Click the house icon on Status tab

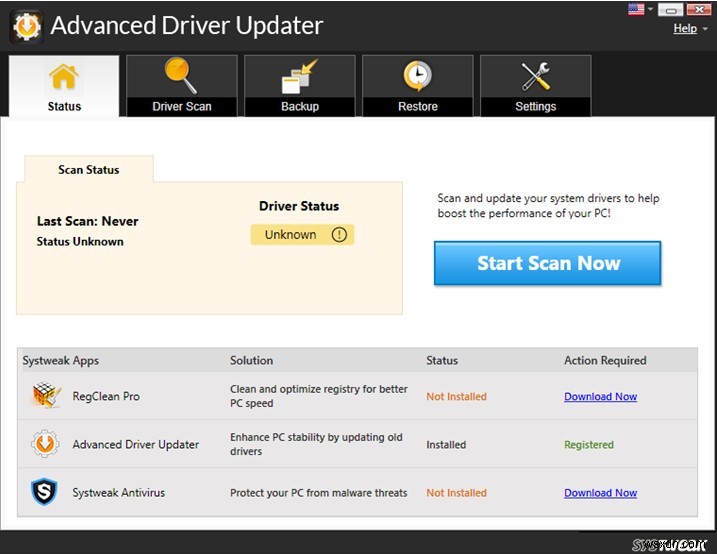[x=64, y=76]
